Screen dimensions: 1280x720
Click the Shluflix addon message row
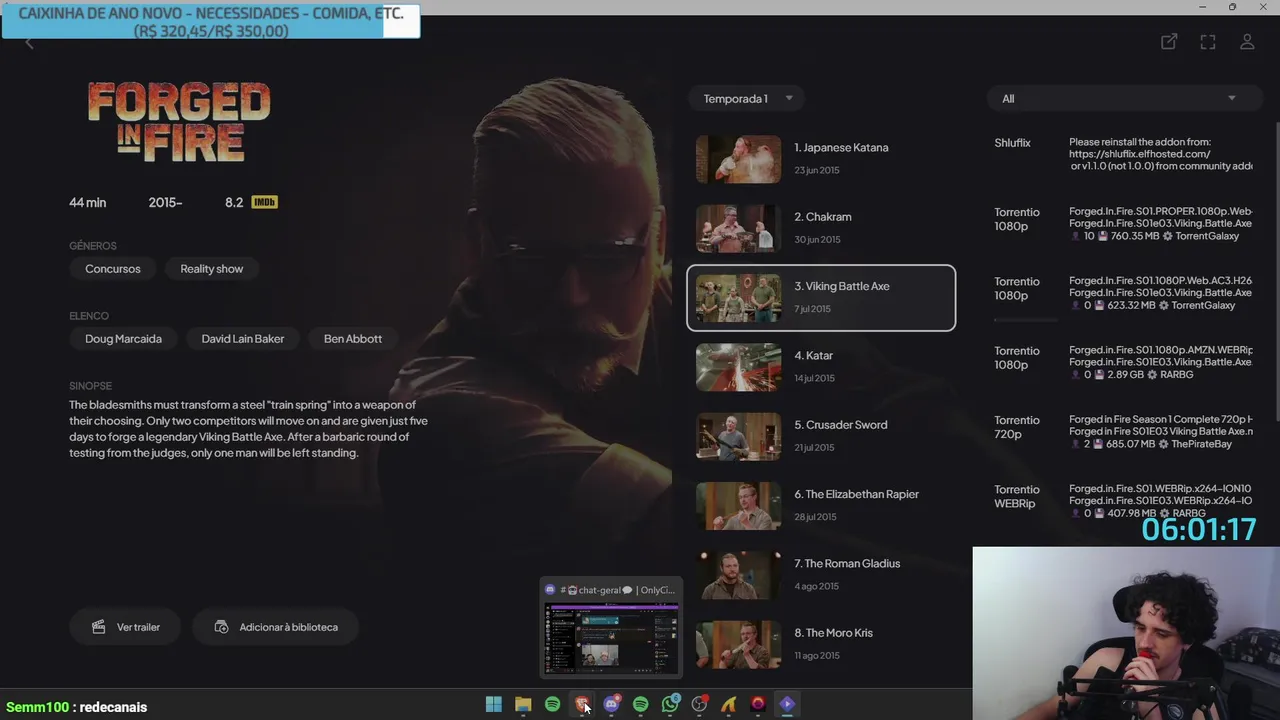[1123, 154]
